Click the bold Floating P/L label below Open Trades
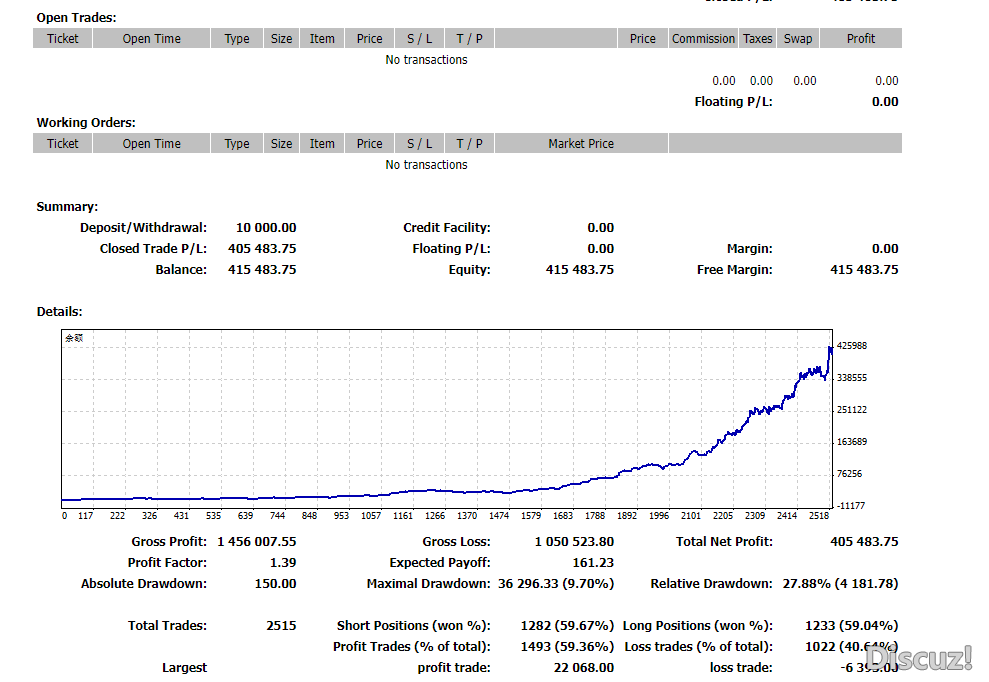The image size is (989, 682). [734, 102]
